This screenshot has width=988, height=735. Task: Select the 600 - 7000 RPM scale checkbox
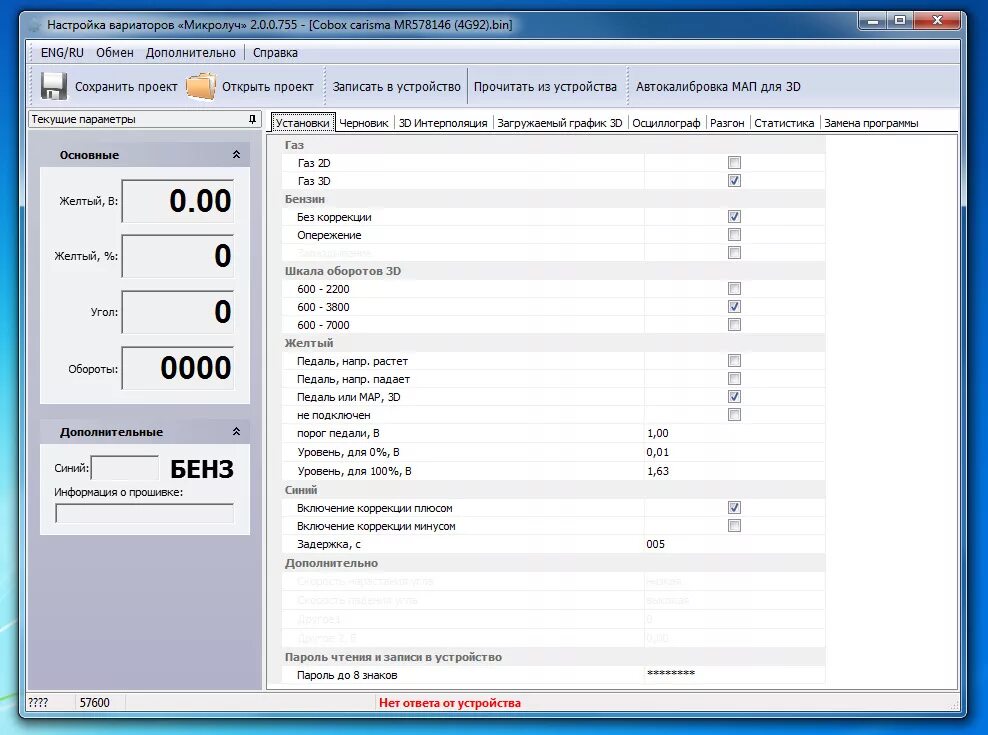pyautogui.click(x=734, y=325)
